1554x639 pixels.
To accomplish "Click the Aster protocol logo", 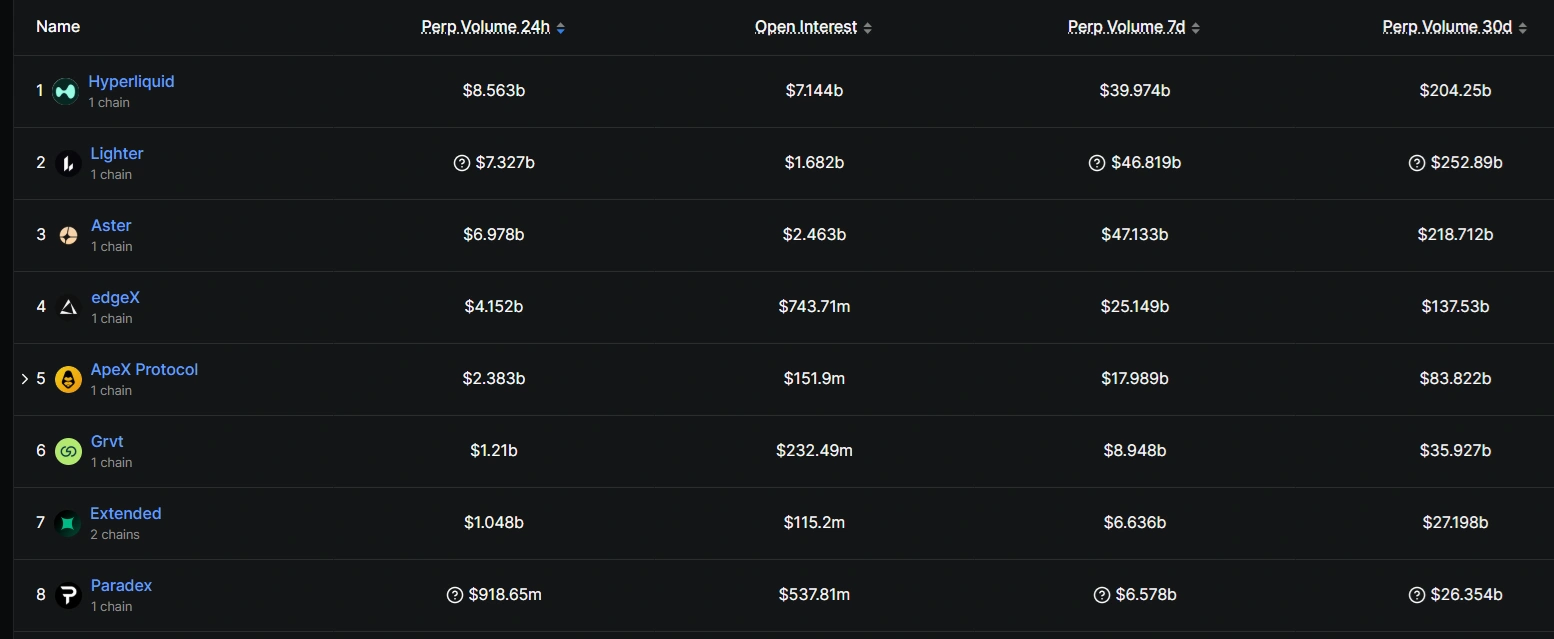I will point(67,234).
